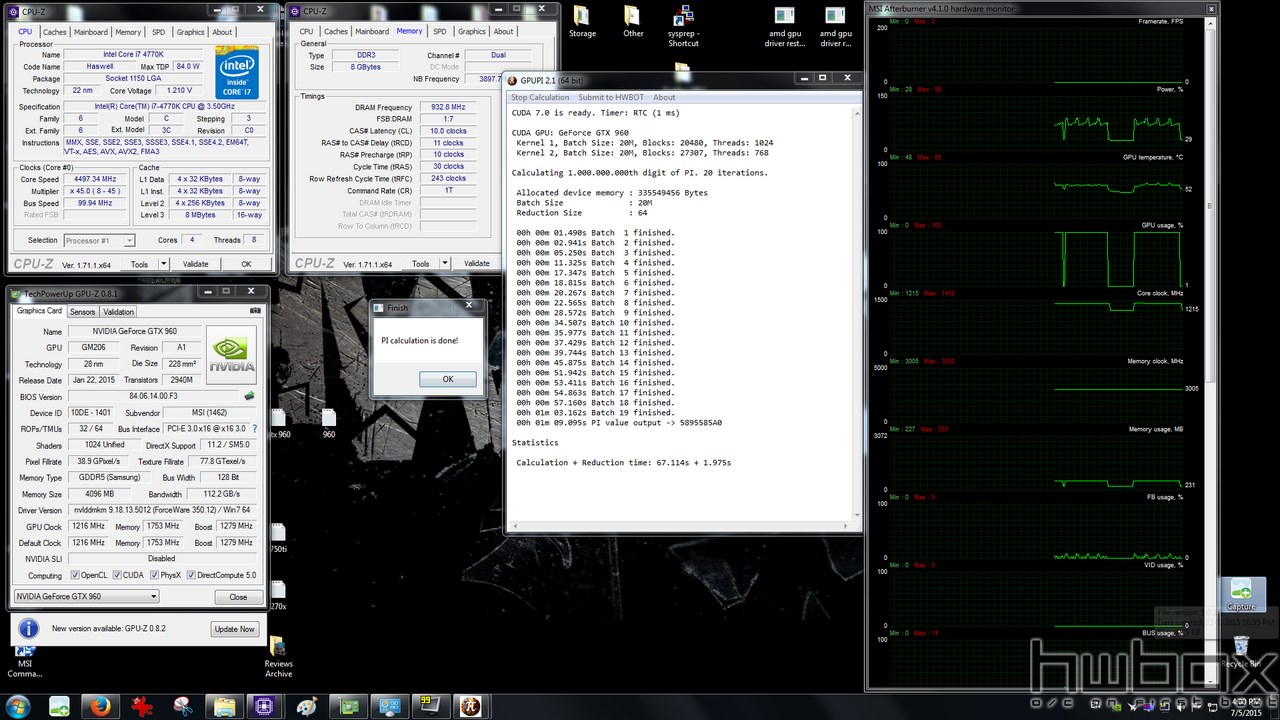Toggle the PhysX checkbox in GPU-Z
1280x720 pixels.
coord(153,575)
